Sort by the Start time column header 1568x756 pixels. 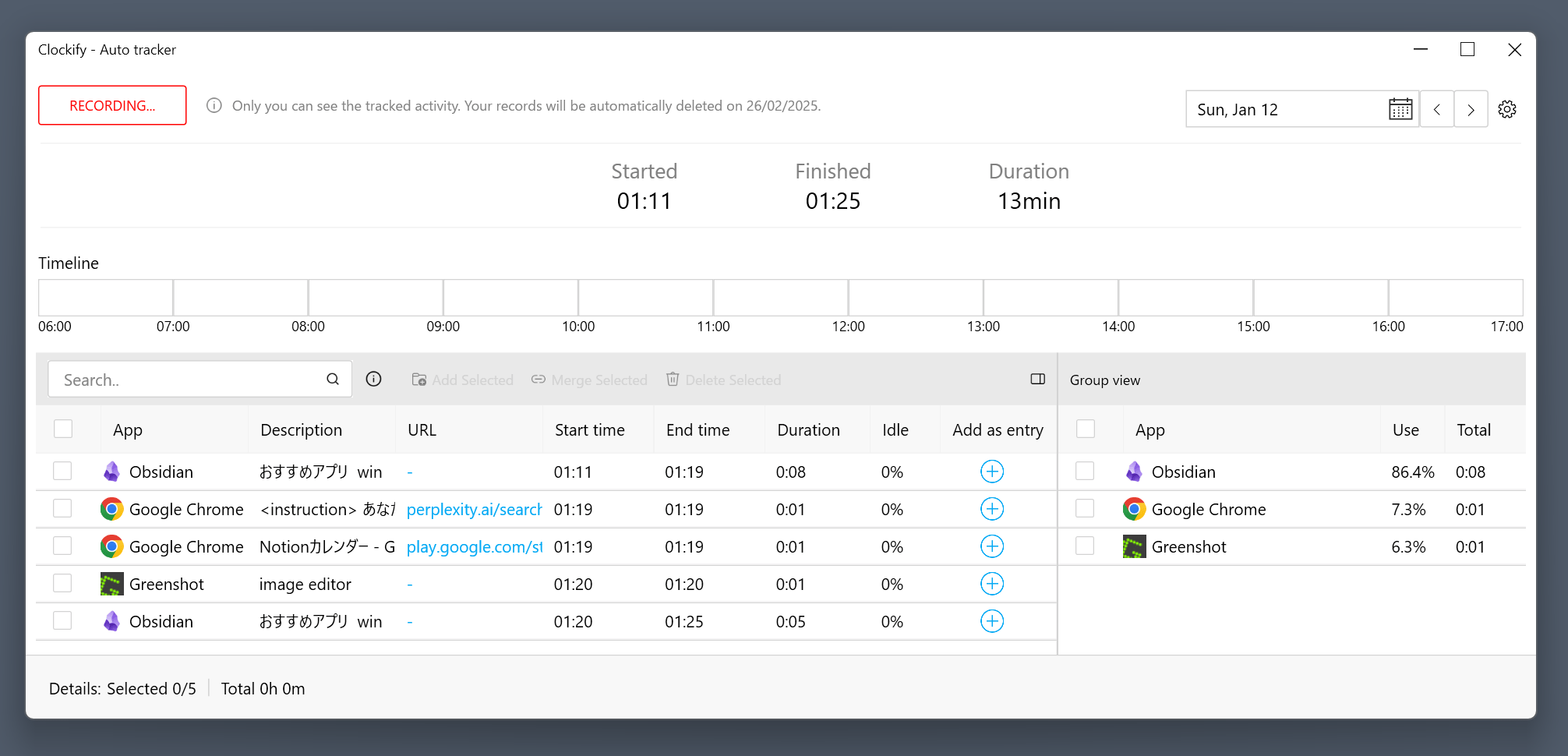[589, 430]
